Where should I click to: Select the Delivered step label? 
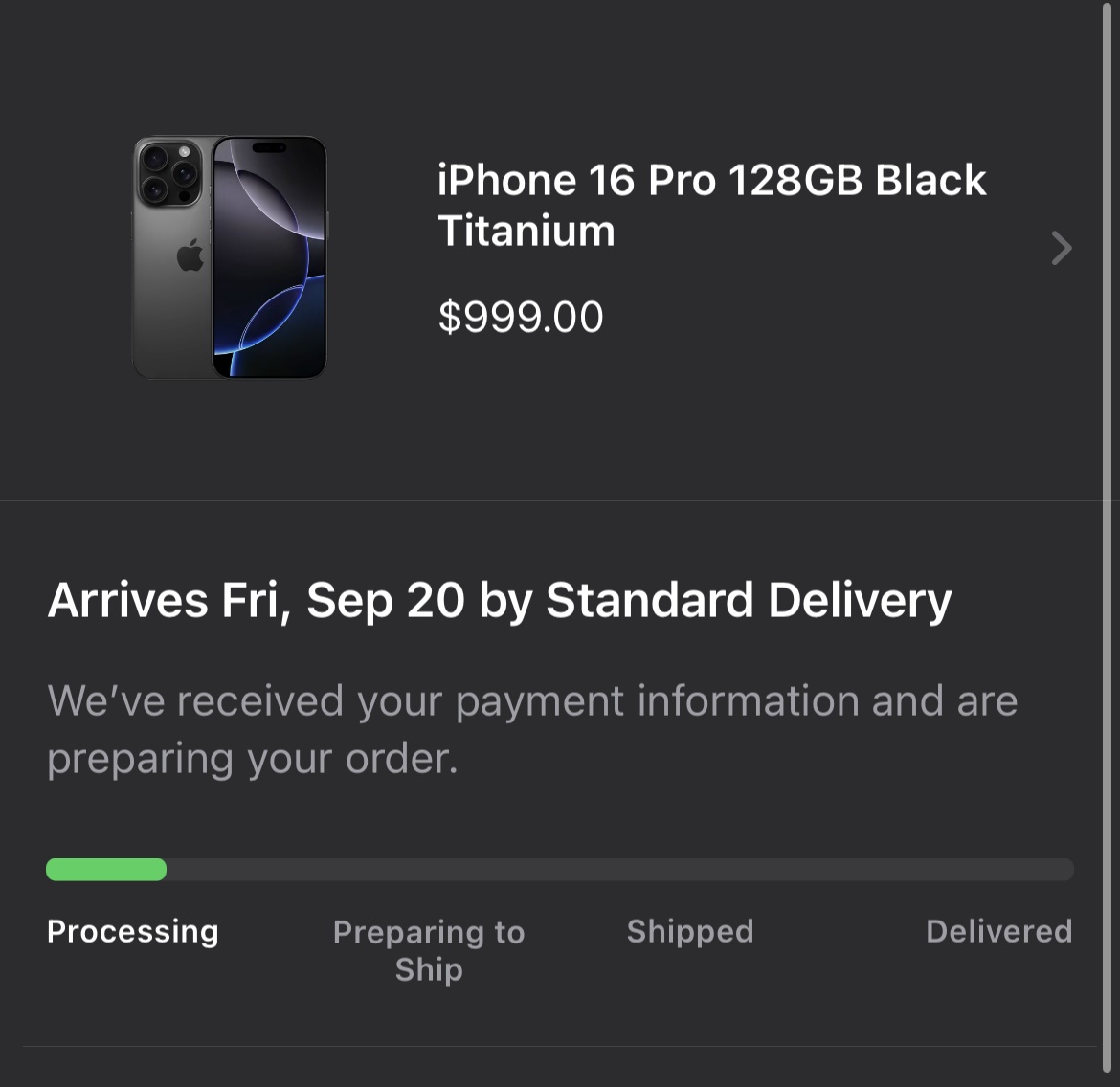coord(998,931)
